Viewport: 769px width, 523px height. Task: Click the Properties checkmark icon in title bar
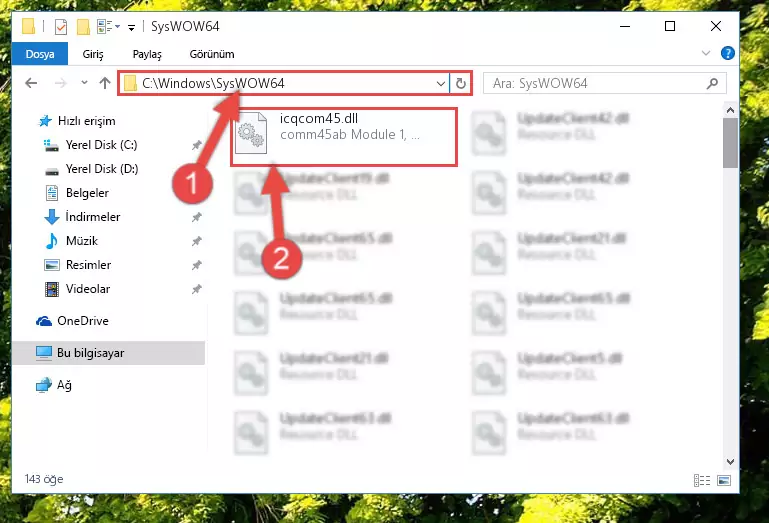coord(61,26)
